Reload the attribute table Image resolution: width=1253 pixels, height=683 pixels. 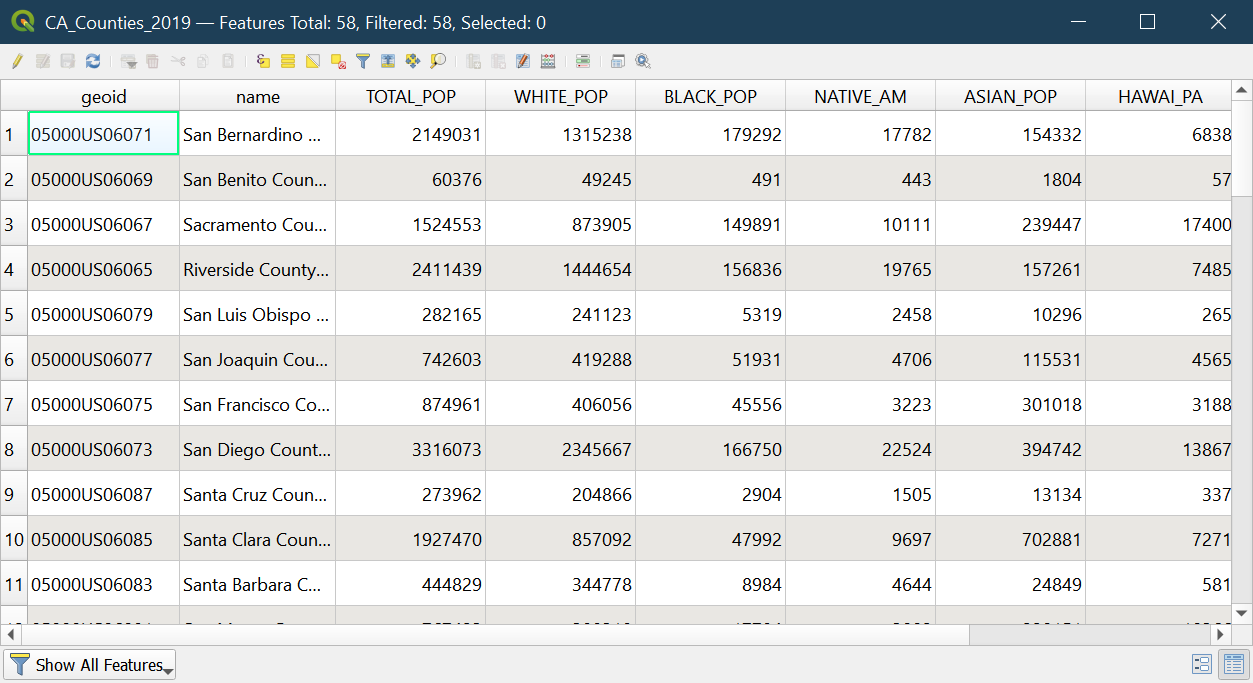click(x=93, y=61)
